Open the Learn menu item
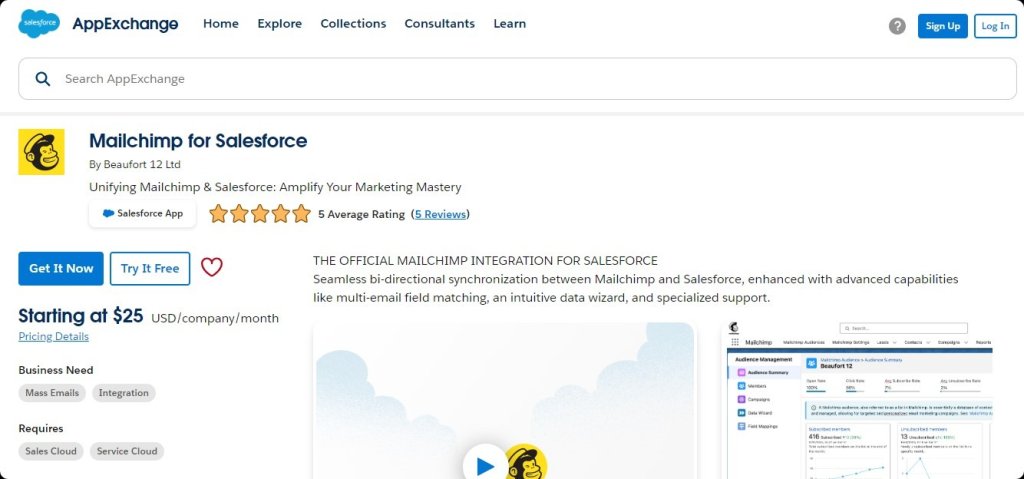 pyautogui.click(x=509, y=24)
